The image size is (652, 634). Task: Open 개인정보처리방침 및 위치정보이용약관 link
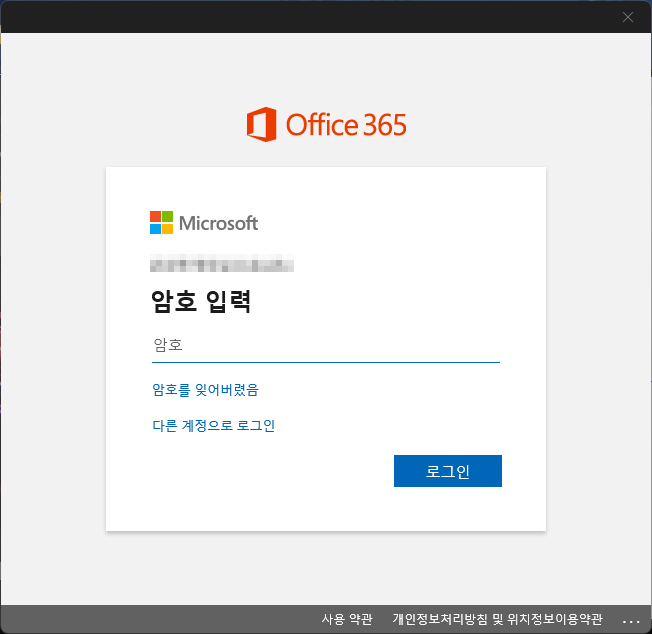pos(497,619)
